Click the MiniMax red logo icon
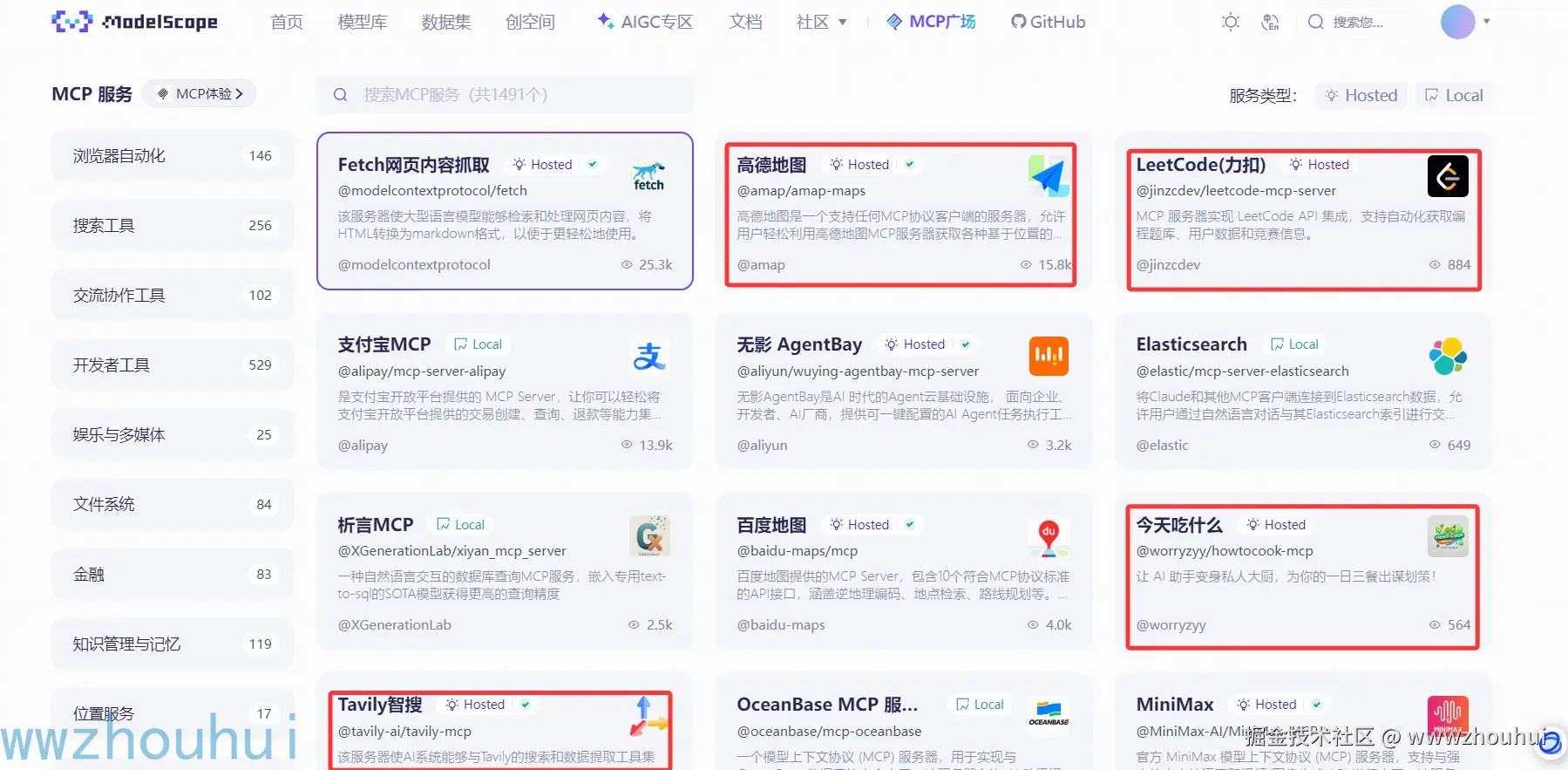 (1448, 717)
